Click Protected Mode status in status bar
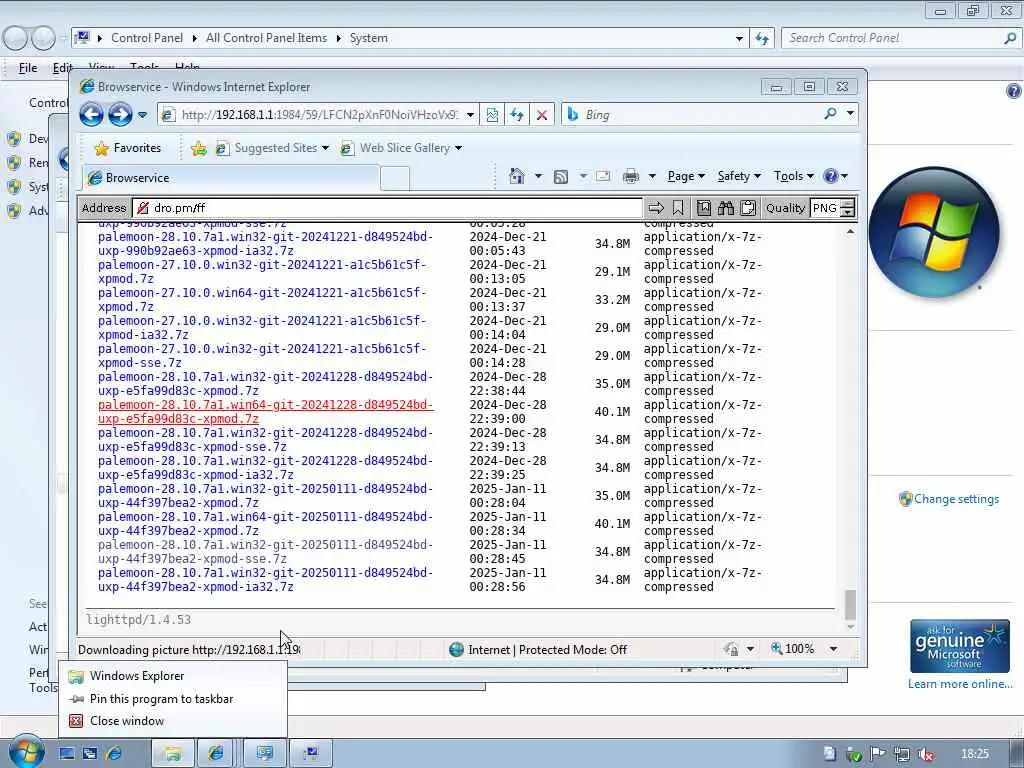This screenshot has width=1024, height=768. tap(547, 650)
